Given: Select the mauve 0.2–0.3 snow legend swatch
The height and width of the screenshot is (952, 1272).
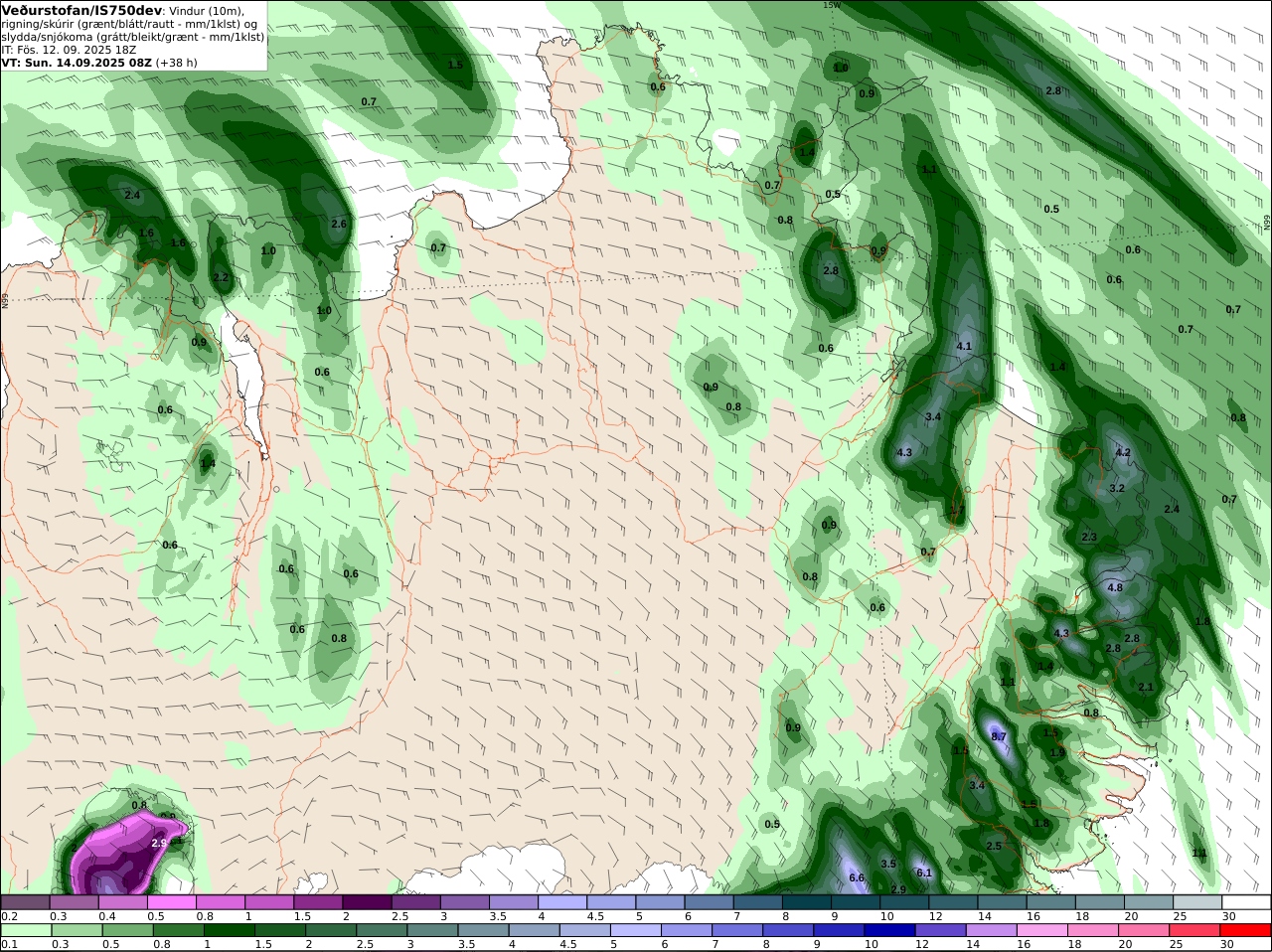Looking at the screenshot, I should (x=27, y=902).
